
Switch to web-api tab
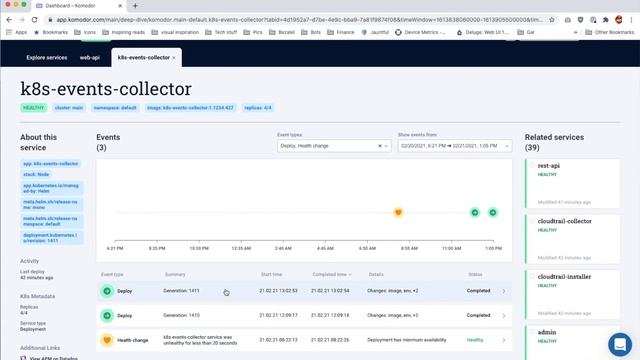[x=90, y=58]
